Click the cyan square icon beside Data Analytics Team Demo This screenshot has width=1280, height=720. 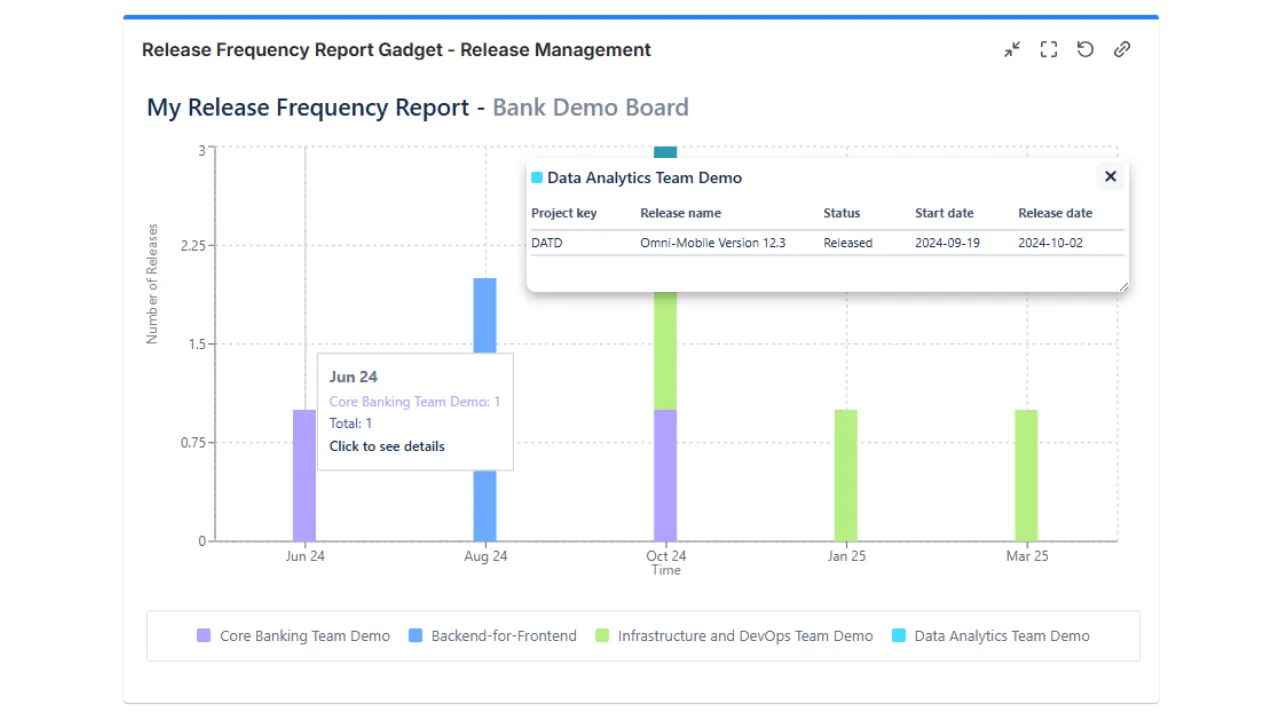537,177
